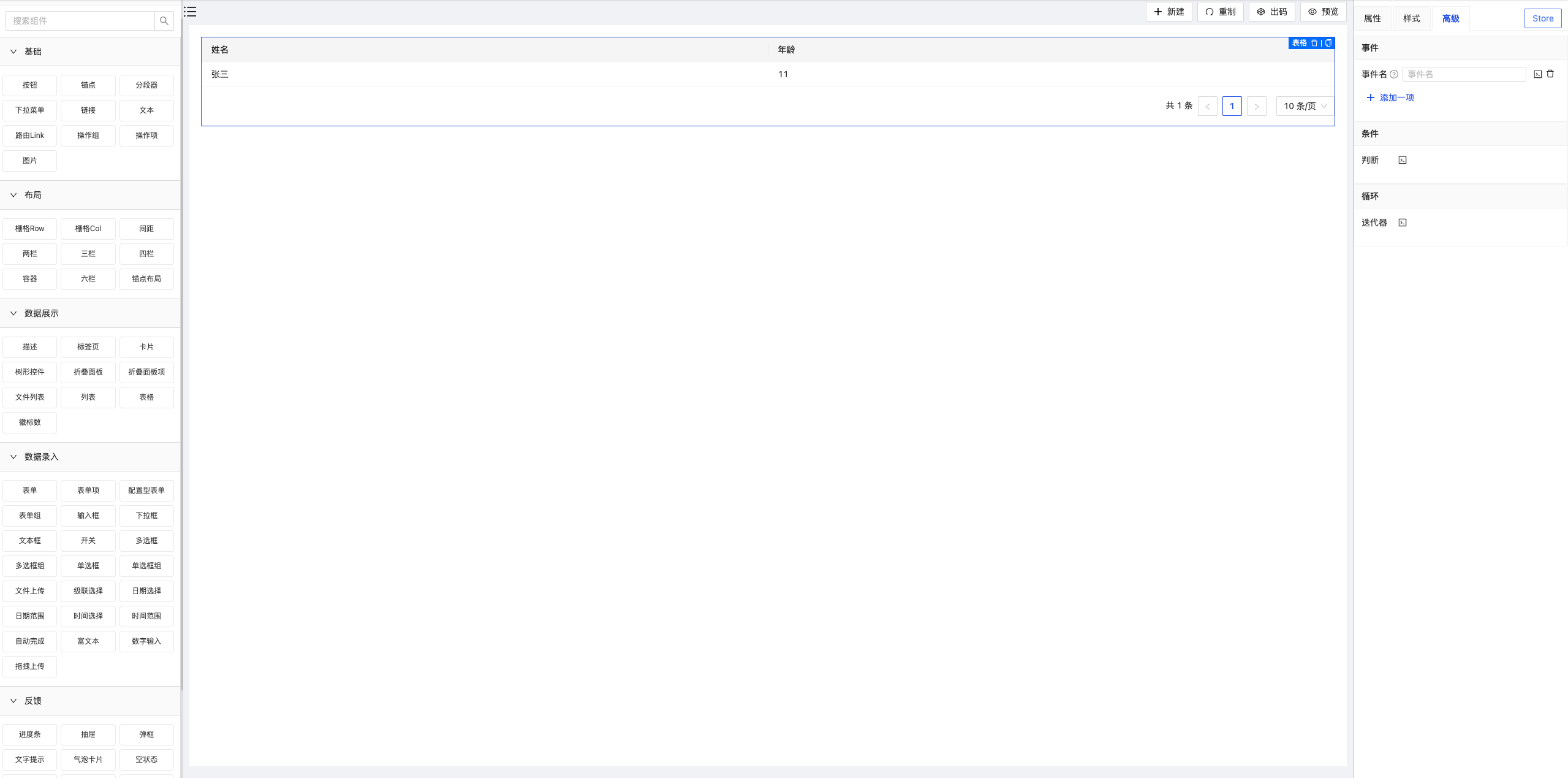Delete the selected 表格 component via trash icon
This screenshot has height=778, width=1568.
click(x=1314, y=43)
